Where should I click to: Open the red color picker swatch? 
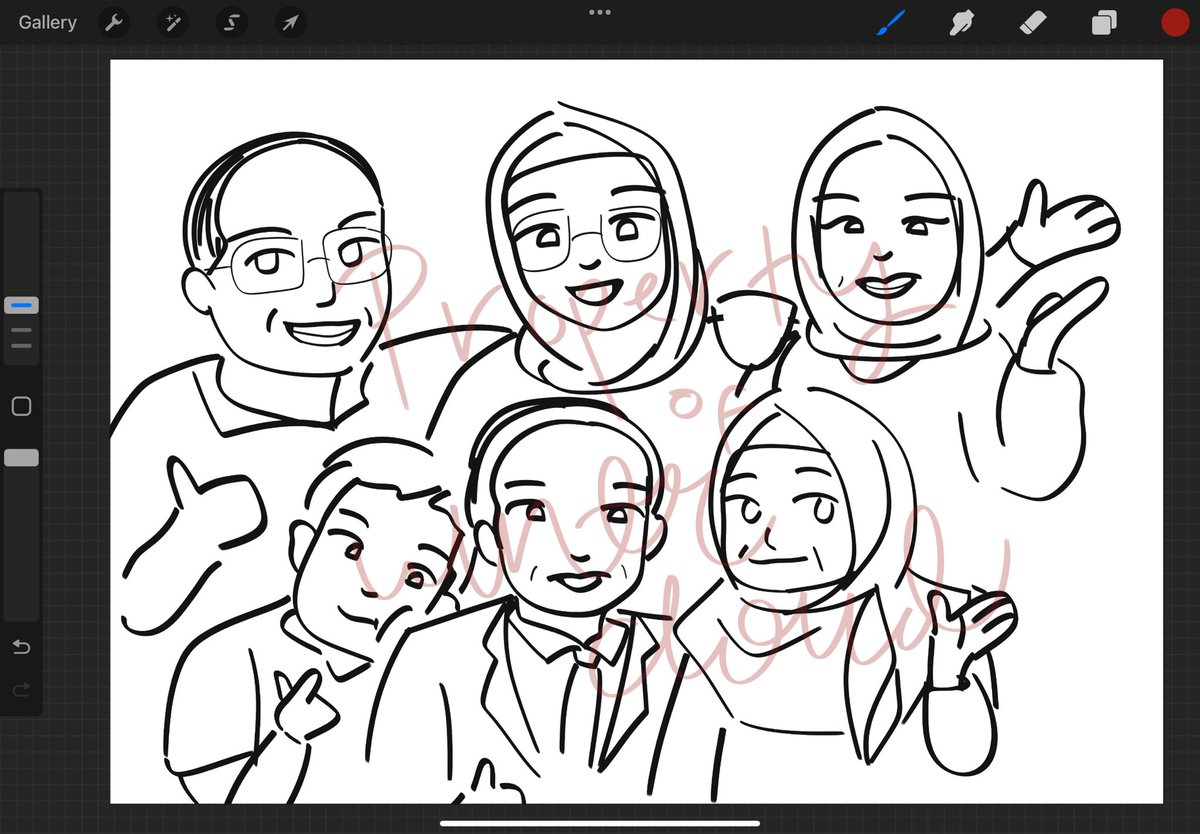(x=1174, y=23)
